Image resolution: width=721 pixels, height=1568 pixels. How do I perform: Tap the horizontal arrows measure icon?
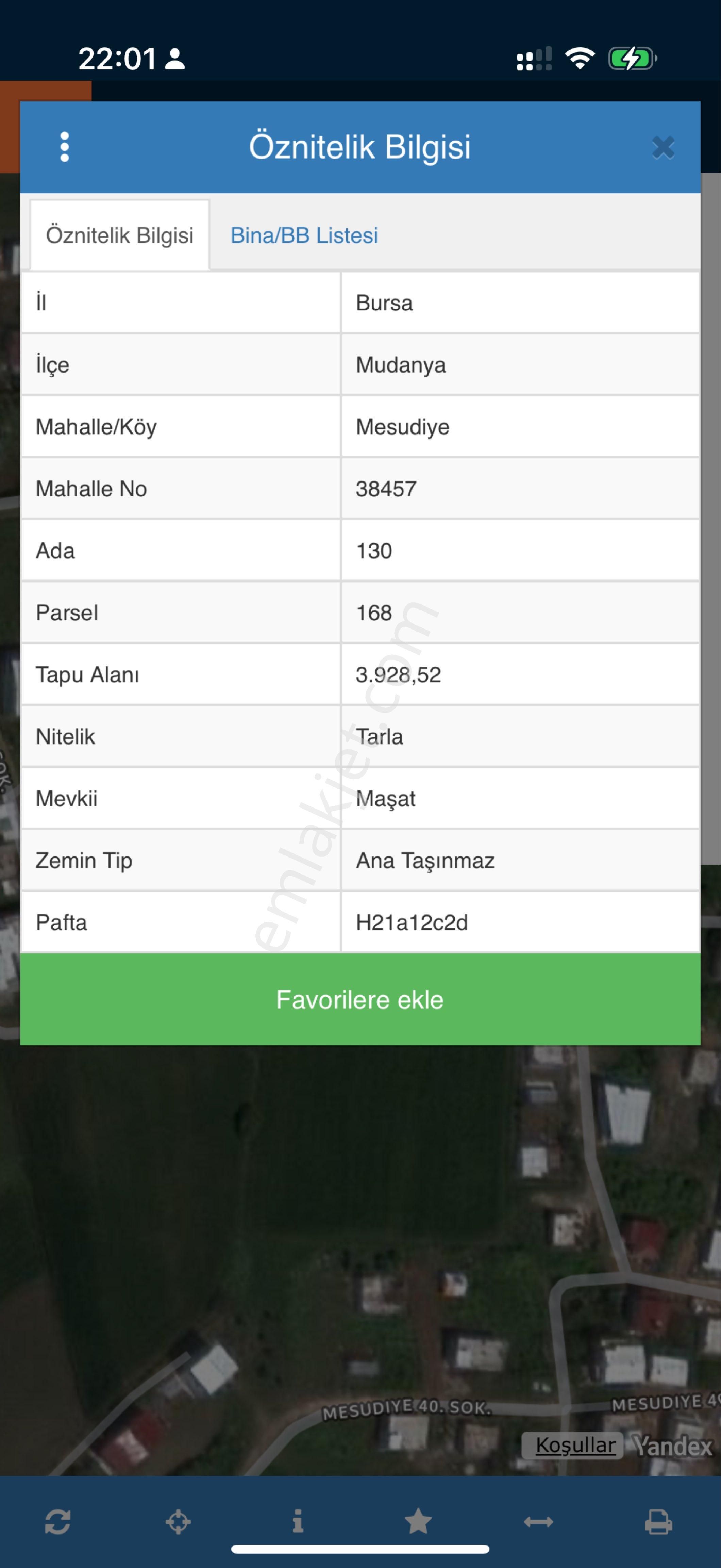[x=538, y=1522]
